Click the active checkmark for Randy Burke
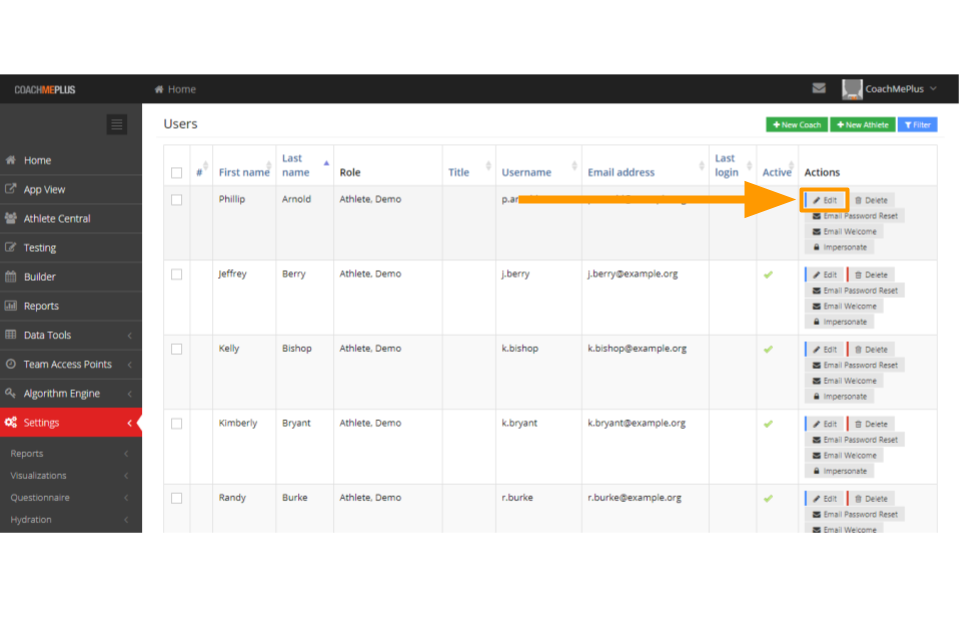 coord(768,499)
